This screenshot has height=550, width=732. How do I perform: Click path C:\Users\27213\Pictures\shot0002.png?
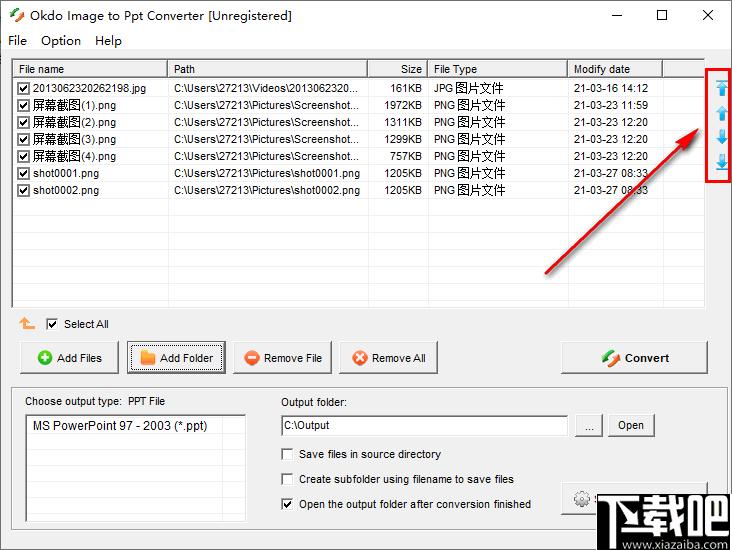pos(267,190)
